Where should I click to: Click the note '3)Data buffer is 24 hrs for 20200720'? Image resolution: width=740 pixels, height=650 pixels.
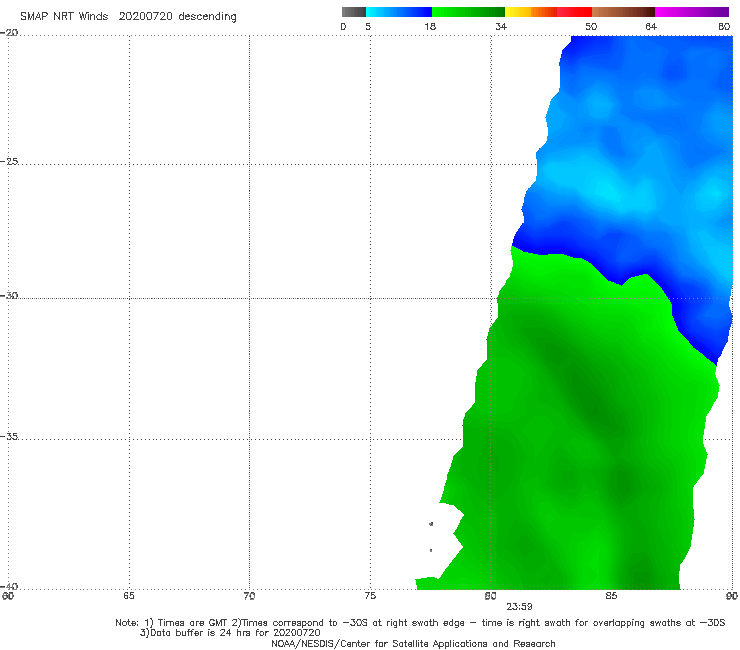(x=230, y=633)
